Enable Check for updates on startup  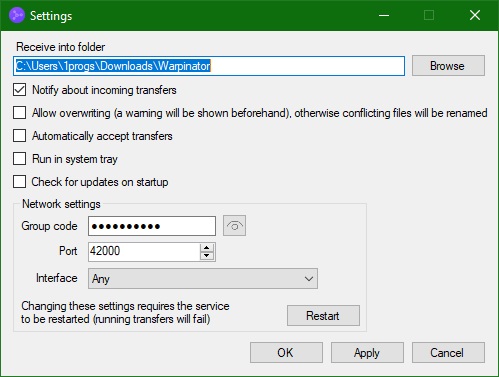(19, 182)
